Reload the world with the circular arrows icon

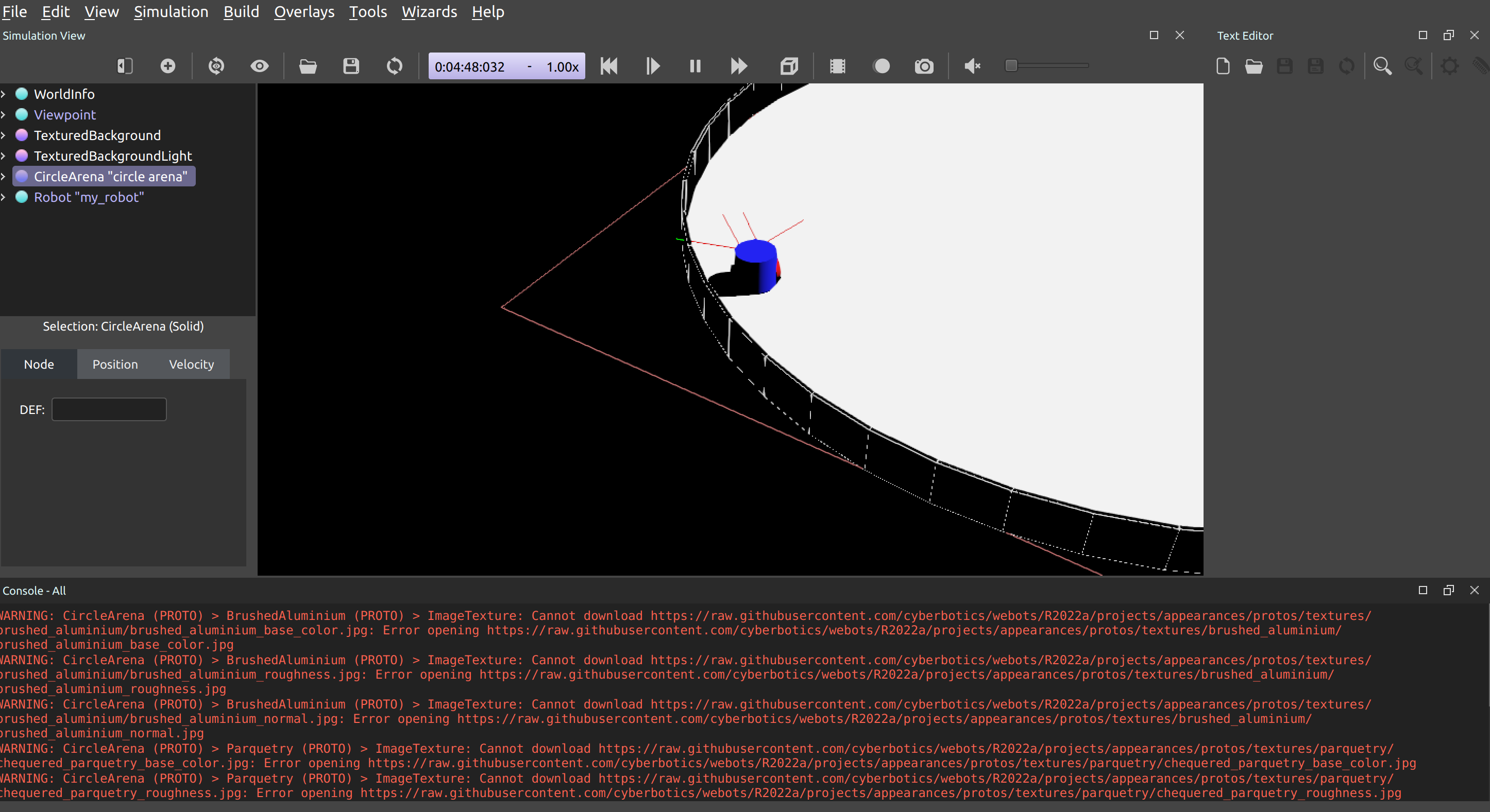click(395, 66)
